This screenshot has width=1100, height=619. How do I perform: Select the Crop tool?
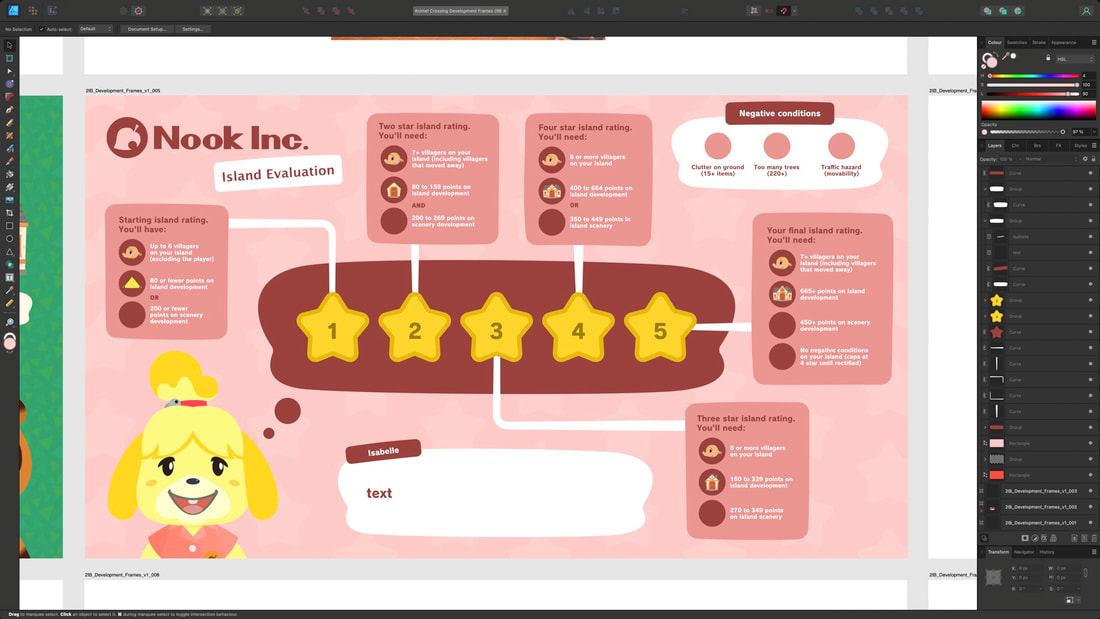[x=9, y=213]
